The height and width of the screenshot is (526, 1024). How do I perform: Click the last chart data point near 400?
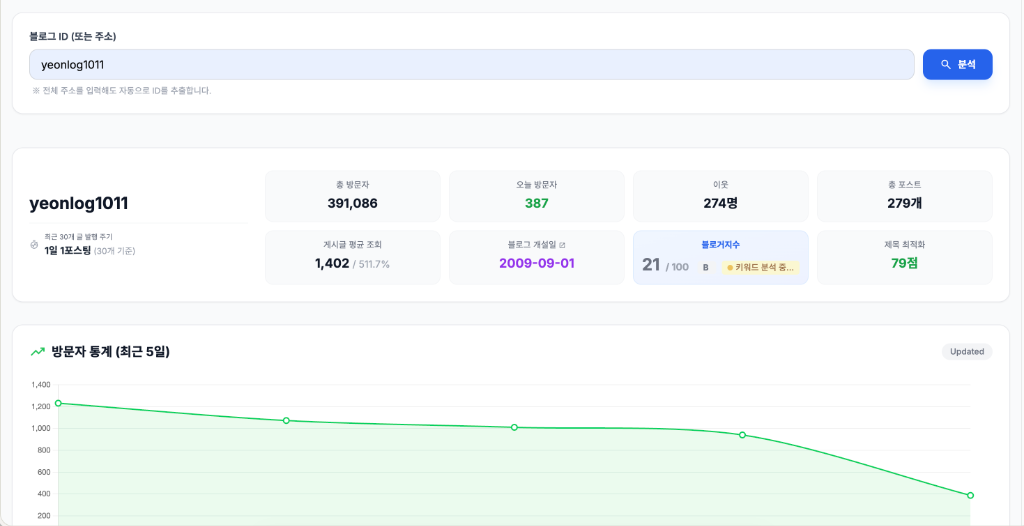970,495
